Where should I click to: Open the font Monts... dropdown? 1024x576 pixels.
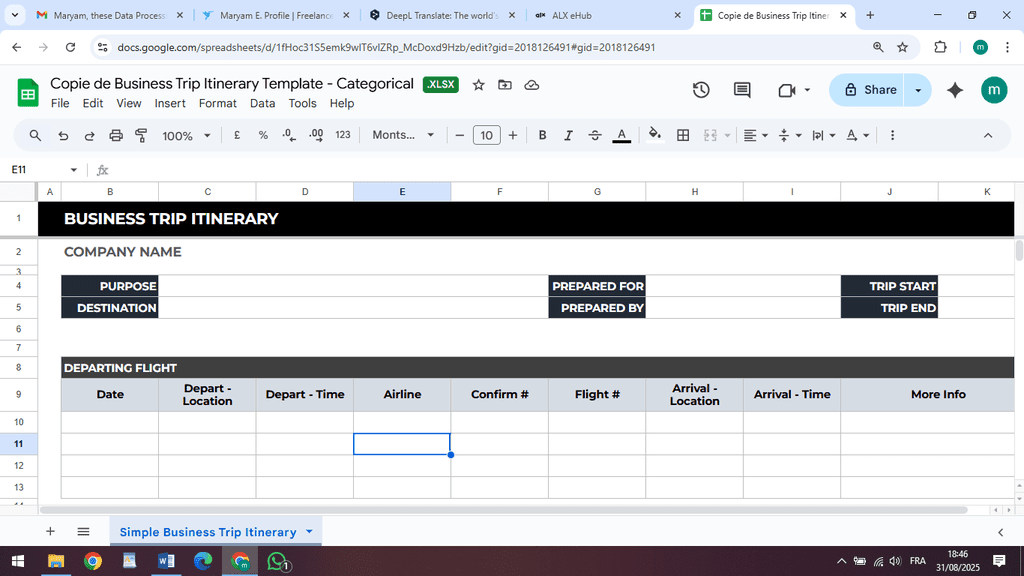coord(403,135)
